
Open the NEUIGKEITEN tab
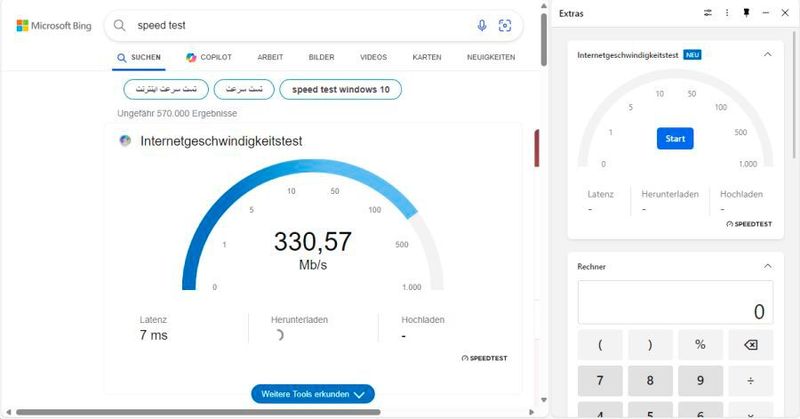coord(491,57)
